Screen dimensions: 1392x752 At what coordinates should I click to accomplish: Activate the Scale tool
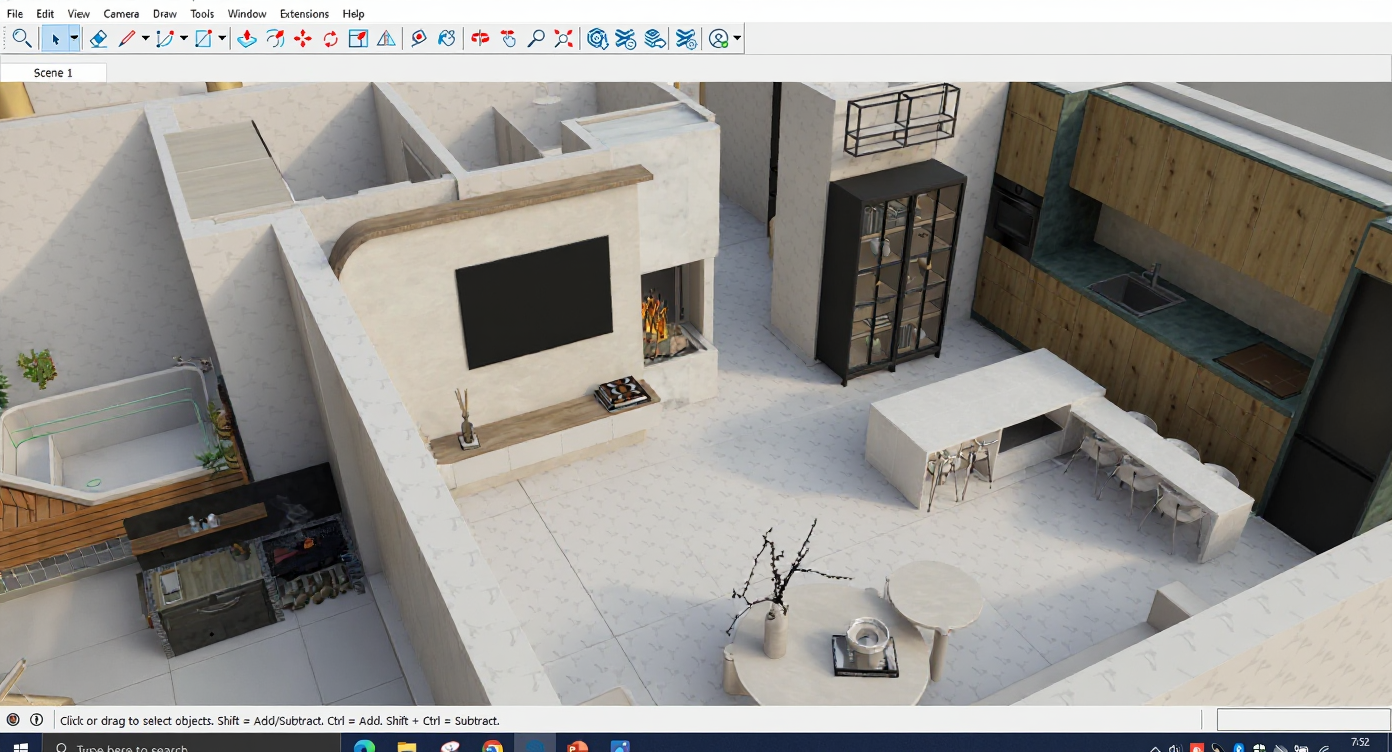coord(358,39)
